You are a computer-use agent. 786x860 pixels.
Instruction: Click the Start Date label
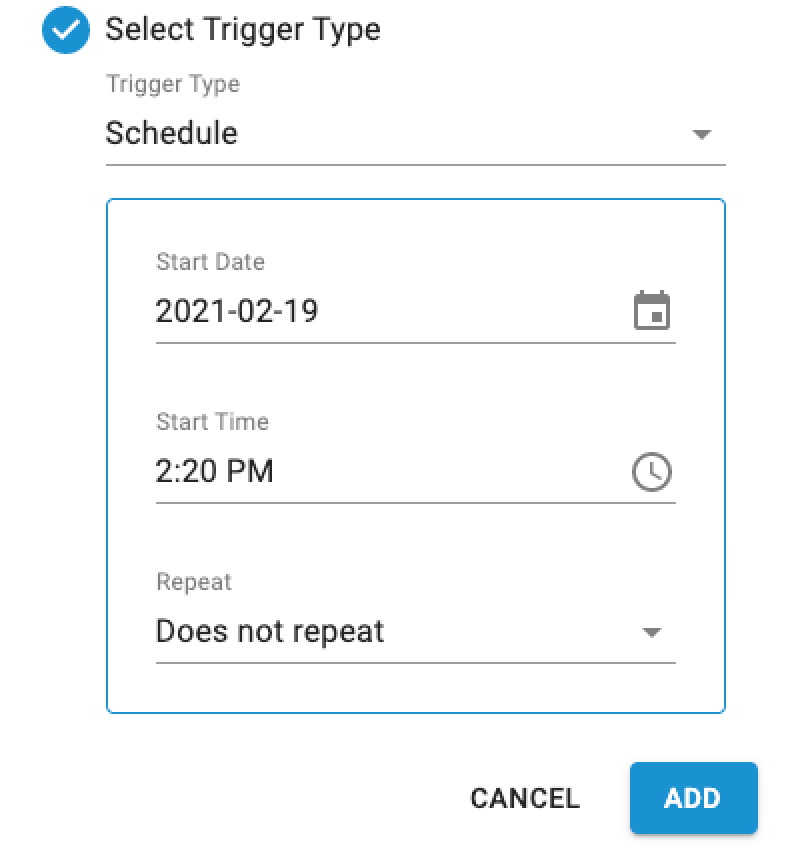click(210, 262)
